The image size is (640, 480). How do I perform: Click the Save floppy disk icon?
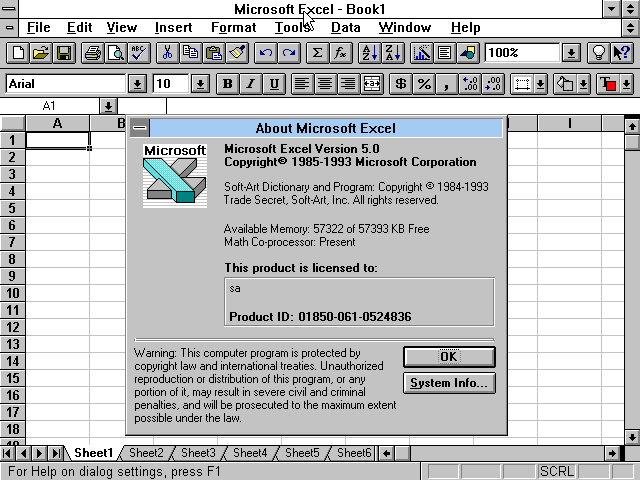pyautogui.click(x=63, y=53)
